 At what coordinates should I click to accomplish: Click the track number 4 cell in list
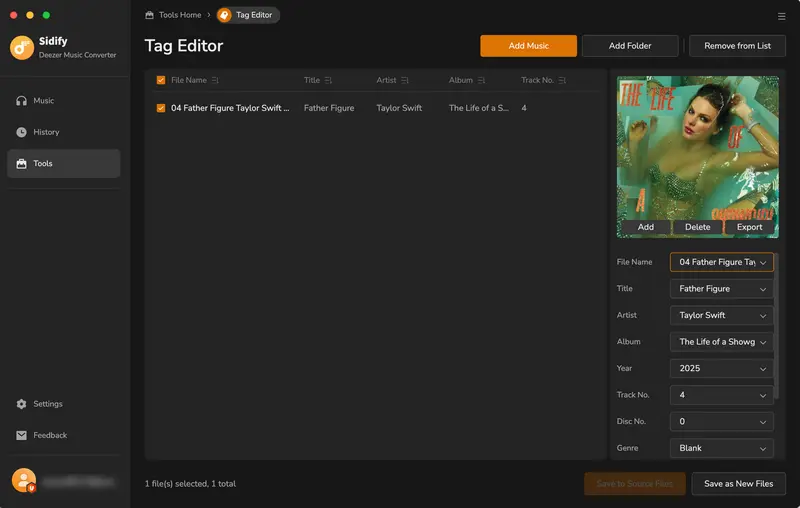coord(524,108)
